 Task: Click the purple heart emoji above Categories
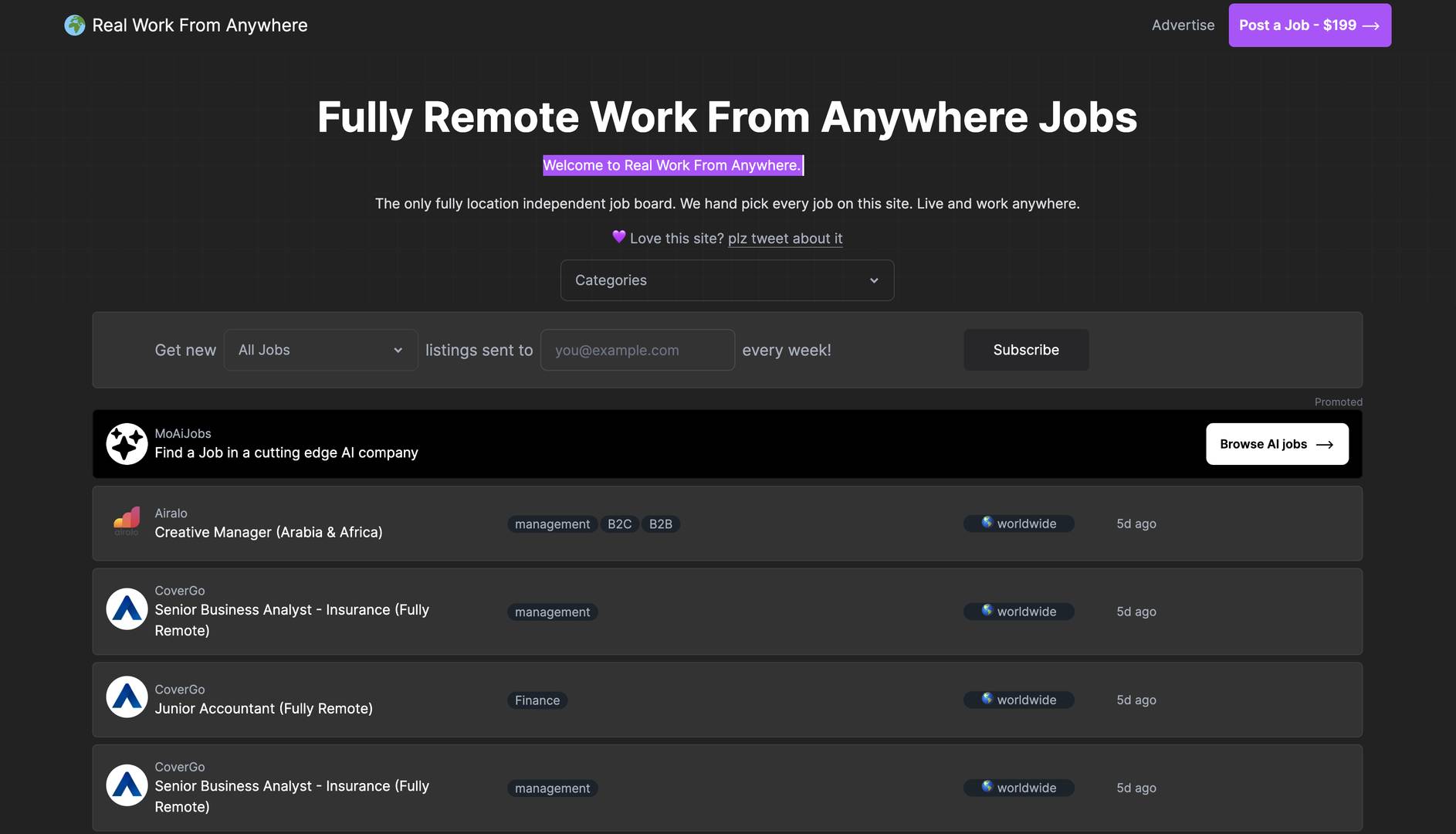pos(618,237)
